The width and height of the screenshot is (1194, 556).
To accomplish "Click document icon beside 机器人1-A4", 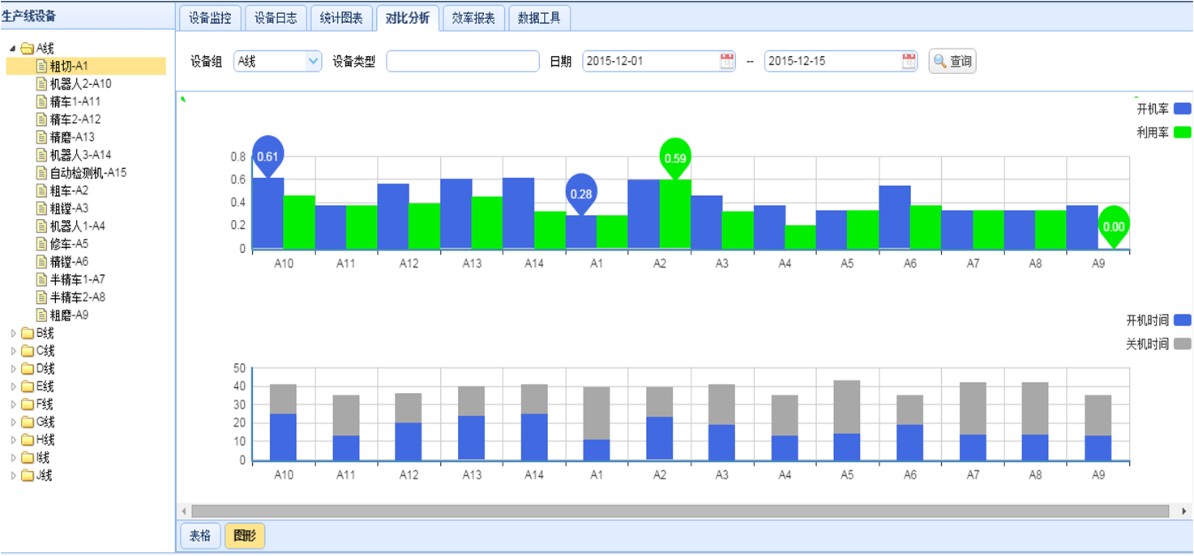I will 41,226.
